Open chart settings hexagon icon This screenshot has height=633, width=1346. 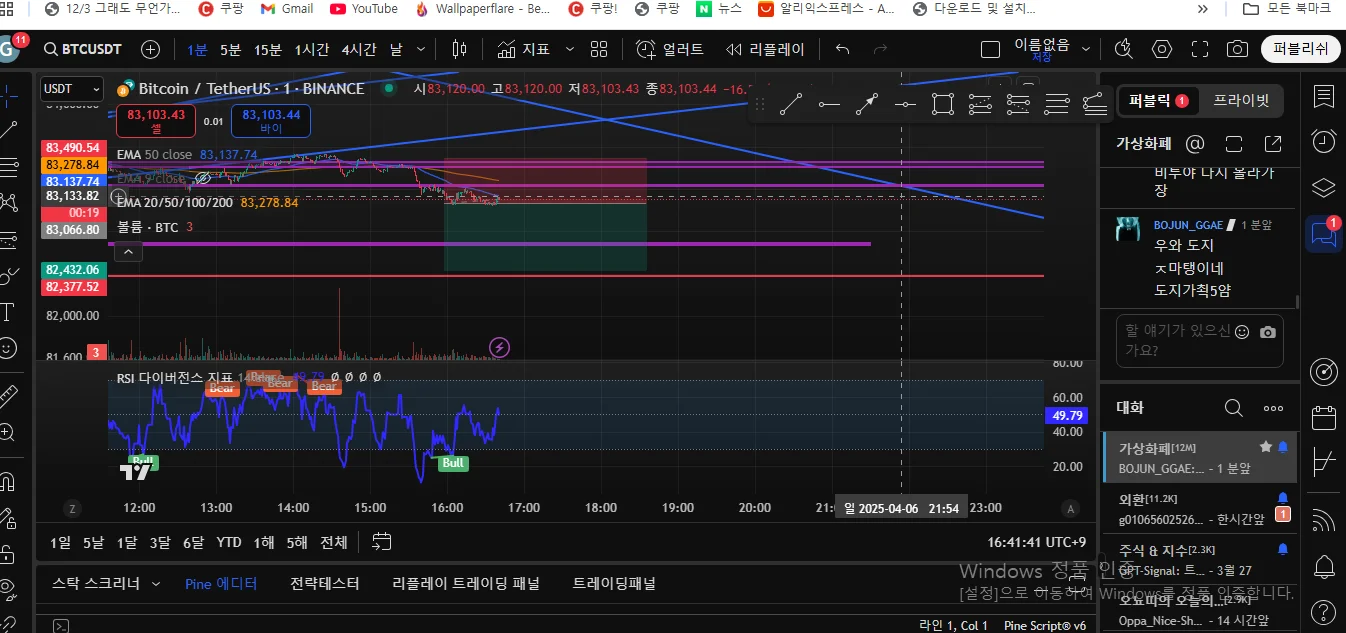[x=1161, y=49]
